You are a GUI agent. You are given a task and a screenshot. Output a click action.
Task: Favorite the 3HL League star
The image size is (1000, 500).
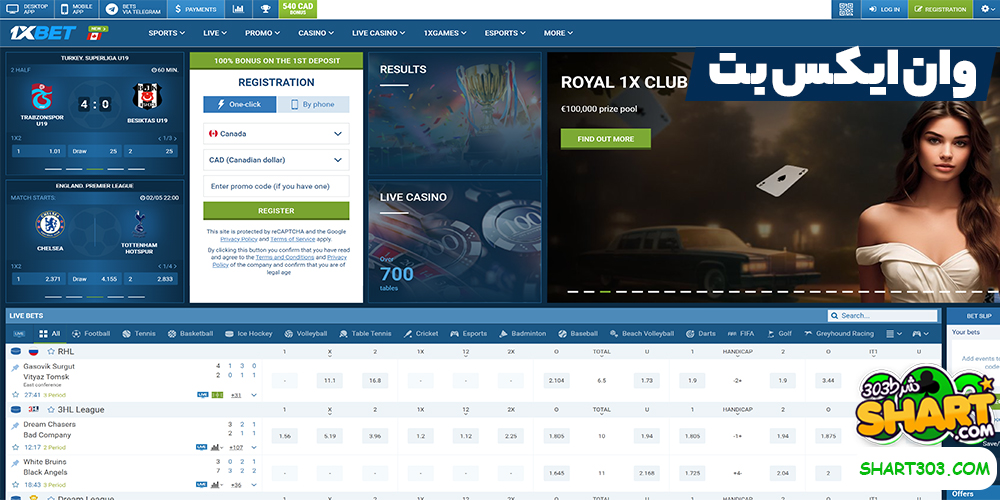[51, 409]
